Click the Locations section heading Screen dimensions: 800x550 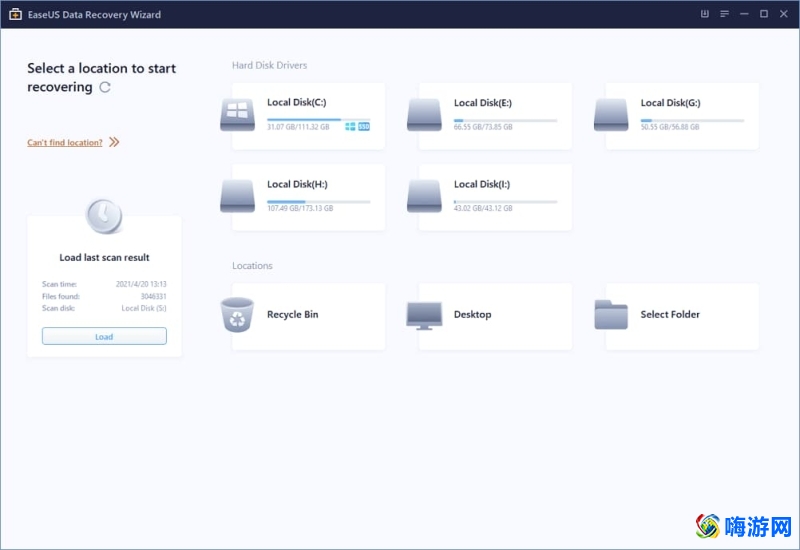(x=252, y=266)
